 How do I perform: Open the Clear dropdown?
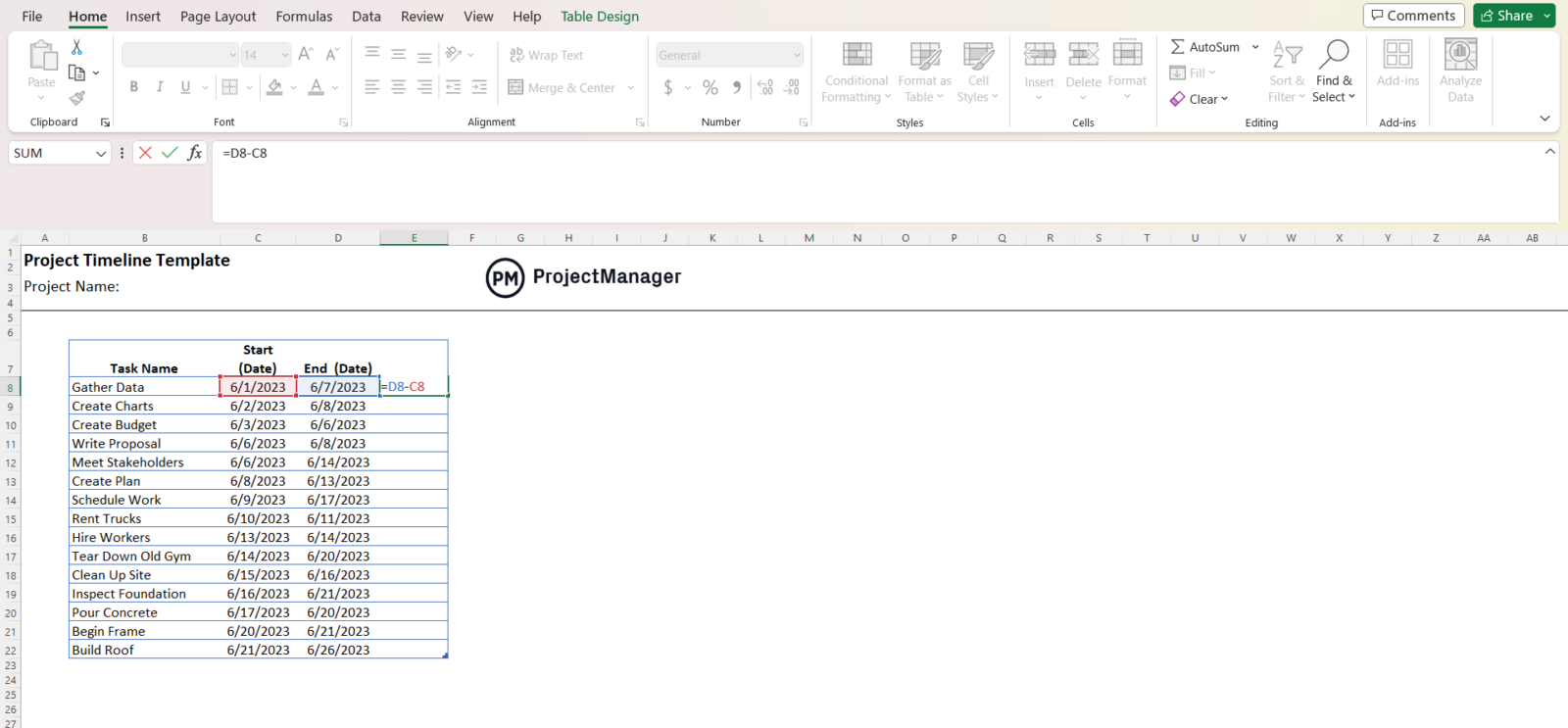(1199, 99)
